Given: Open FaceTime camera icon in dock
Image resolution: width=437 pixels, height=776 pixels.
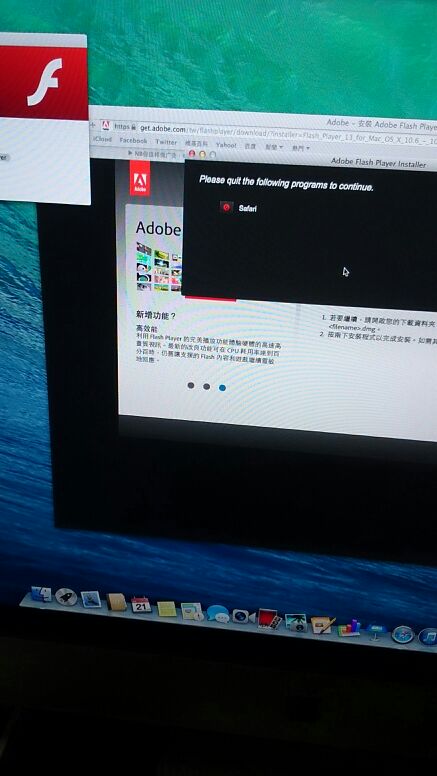Looking at the screenshot, I should pos(243,616).
